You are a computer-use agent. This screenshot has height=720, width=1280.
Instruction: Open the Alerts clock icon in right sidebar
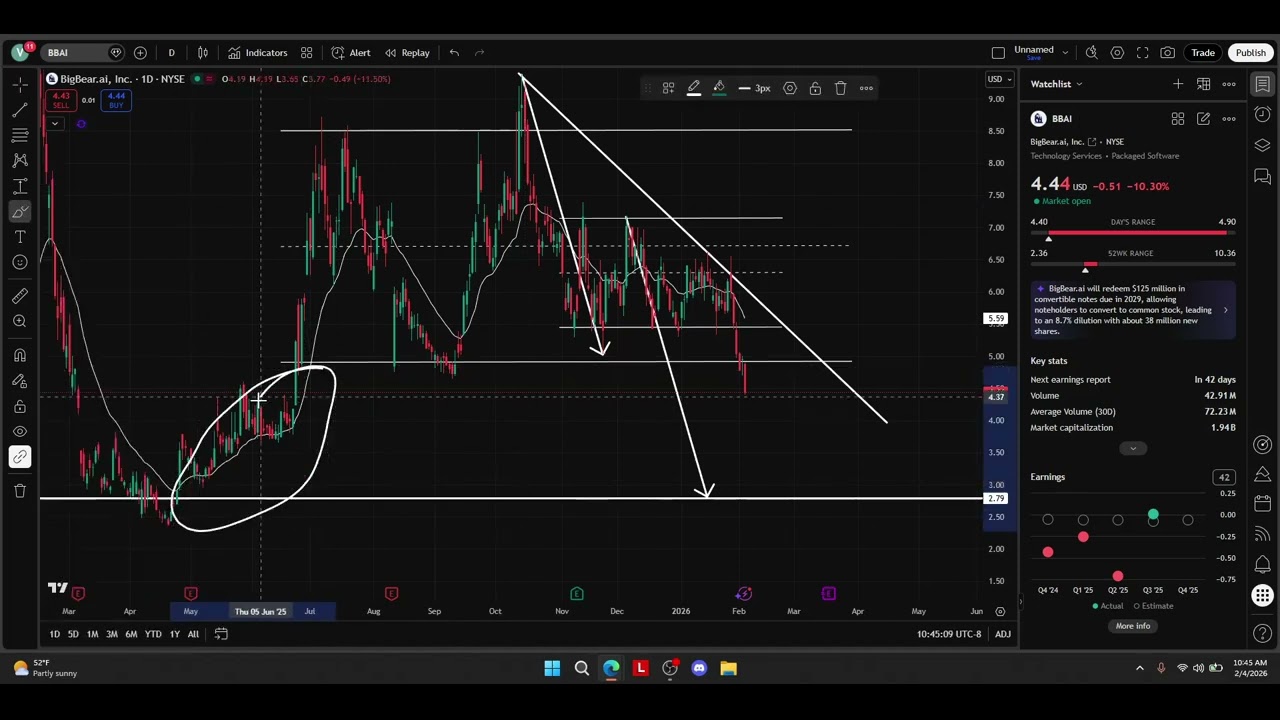[x=1263, y=115]
